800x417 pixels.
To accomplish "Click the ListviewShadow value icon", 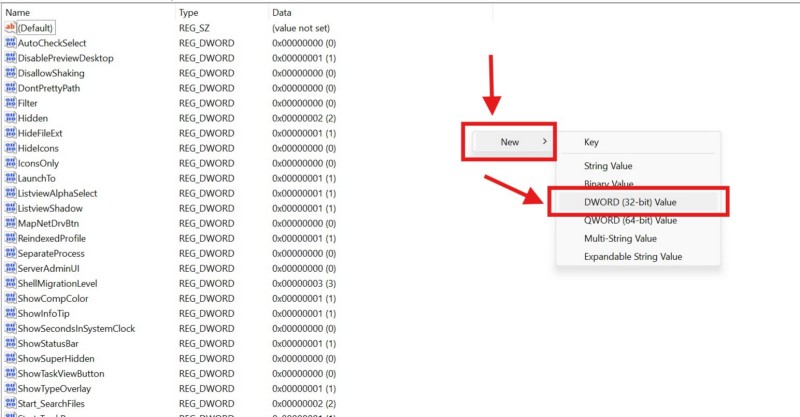I will [x=10, y=208].
